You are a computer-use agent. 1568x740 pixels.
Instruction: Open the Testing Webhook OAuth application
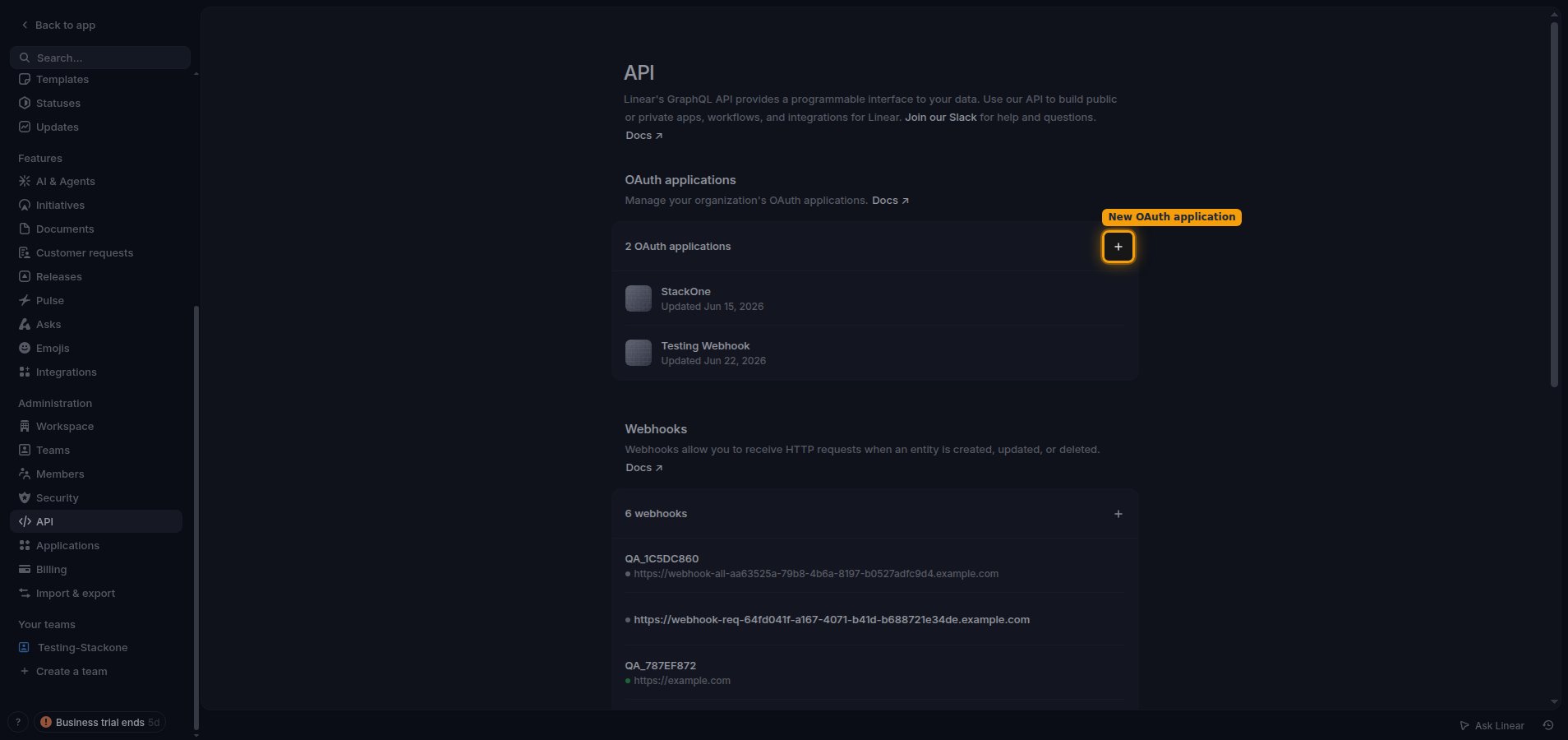click(875, 353)
